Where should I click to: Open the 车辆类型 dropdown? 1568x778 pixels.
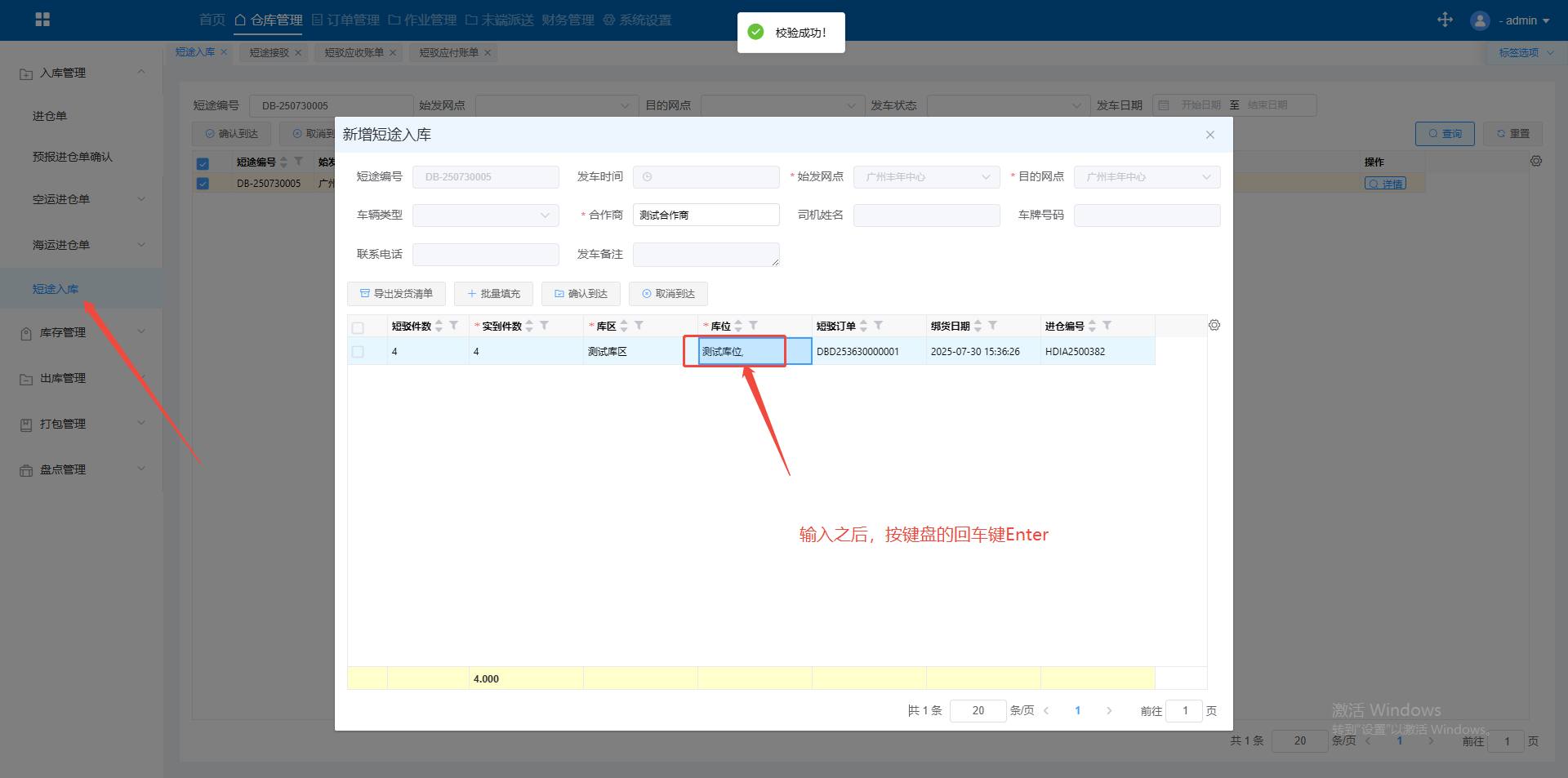click(x=485, y=216)
